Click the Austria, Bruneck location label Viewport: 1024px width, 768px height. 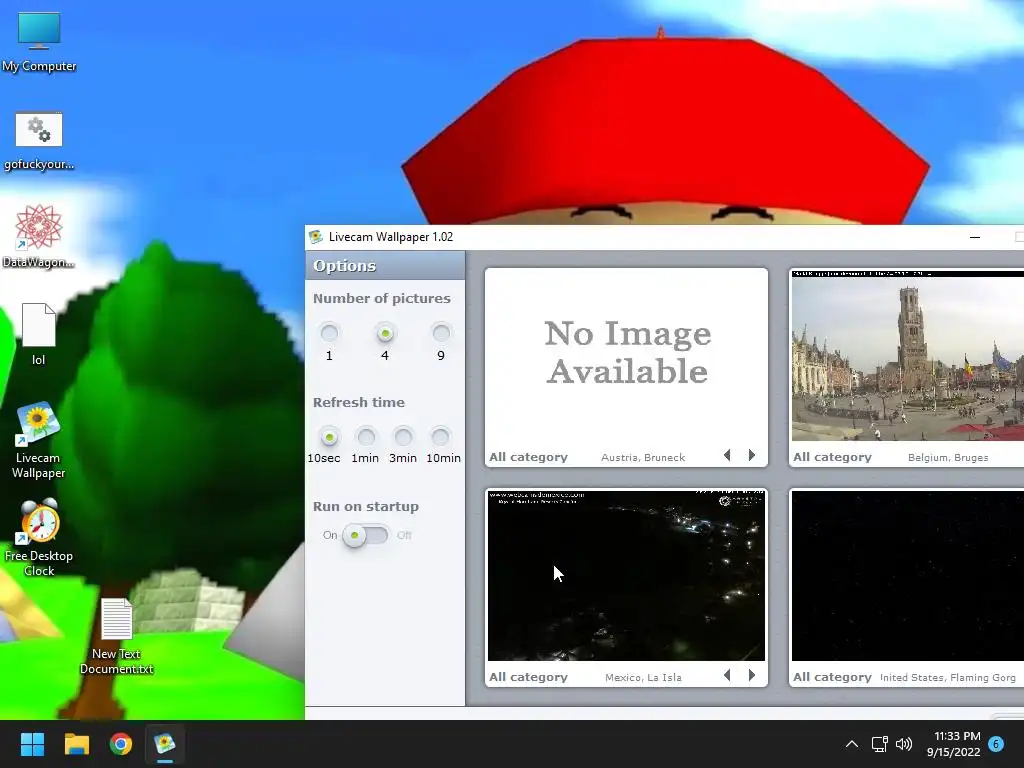[x=643, y=458]
